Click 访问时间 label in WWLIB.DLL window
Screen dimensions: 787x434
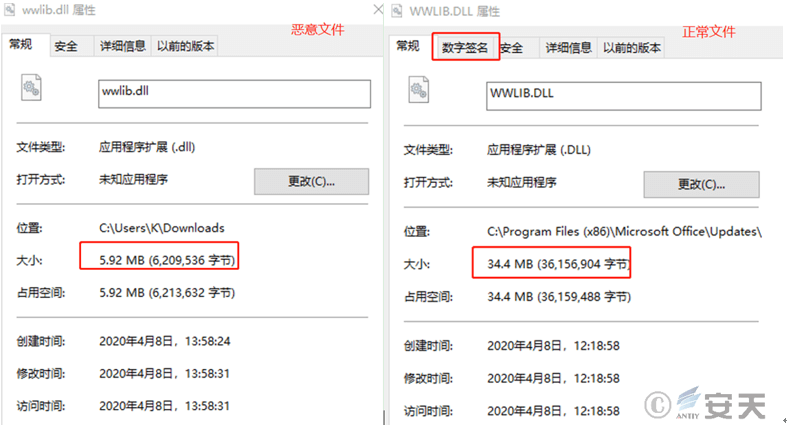[428, 411]
